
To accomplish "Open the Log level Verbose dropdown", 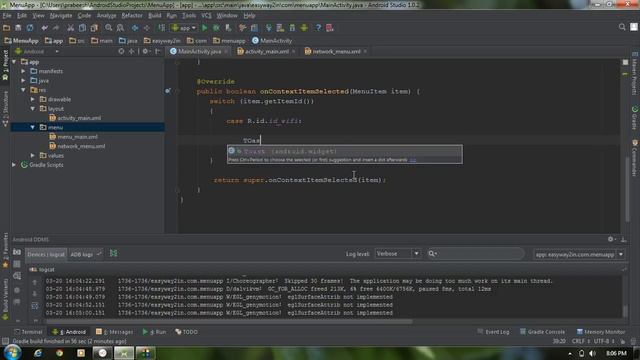I will [x=397, y=253].
